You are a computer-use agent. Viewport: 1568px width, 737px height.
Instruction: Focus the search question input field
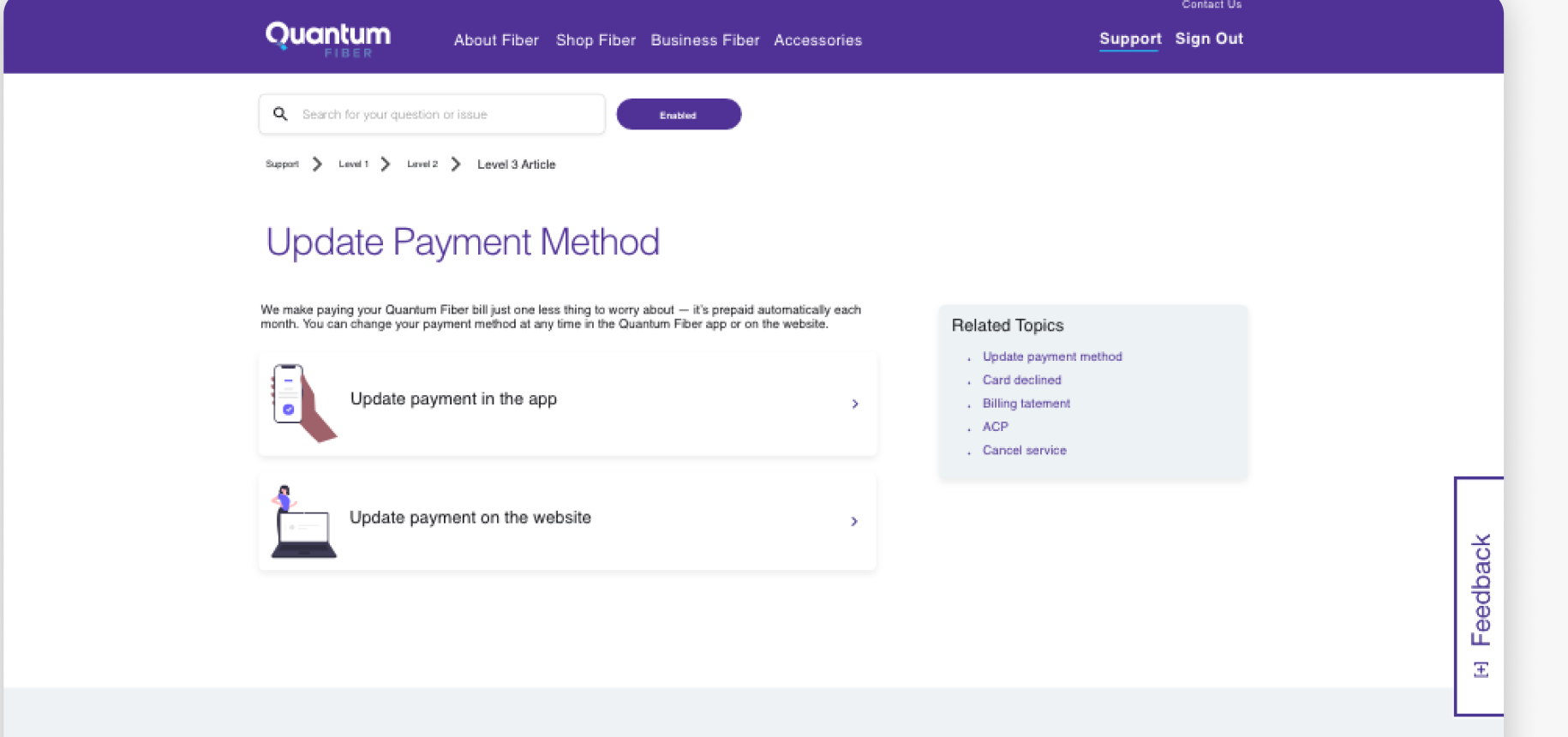coord(432,114)
